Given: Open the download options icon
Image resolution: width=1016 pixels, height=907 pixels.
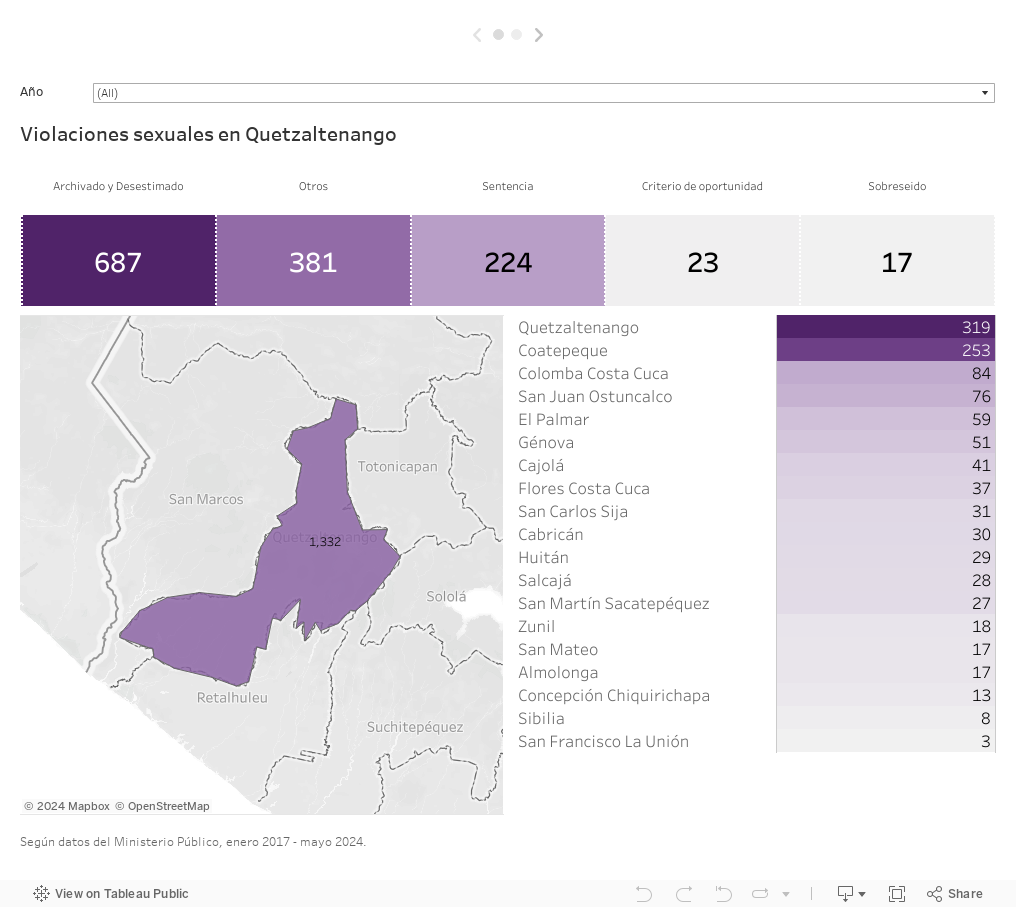Looking at the screenshot, I should click(x=851, y=894).
